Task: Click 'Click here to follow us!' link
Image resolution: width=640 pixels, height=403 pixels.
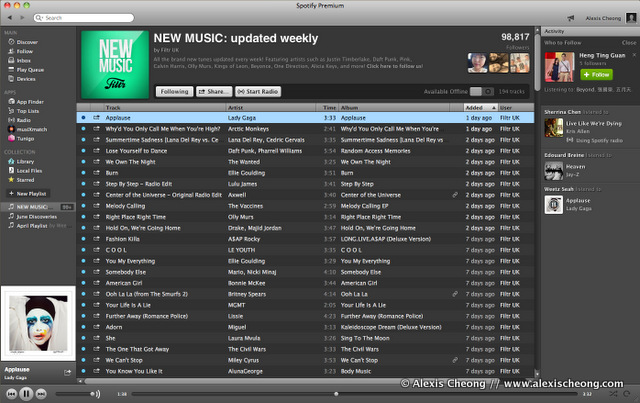Action: click(x=395, y=66)
